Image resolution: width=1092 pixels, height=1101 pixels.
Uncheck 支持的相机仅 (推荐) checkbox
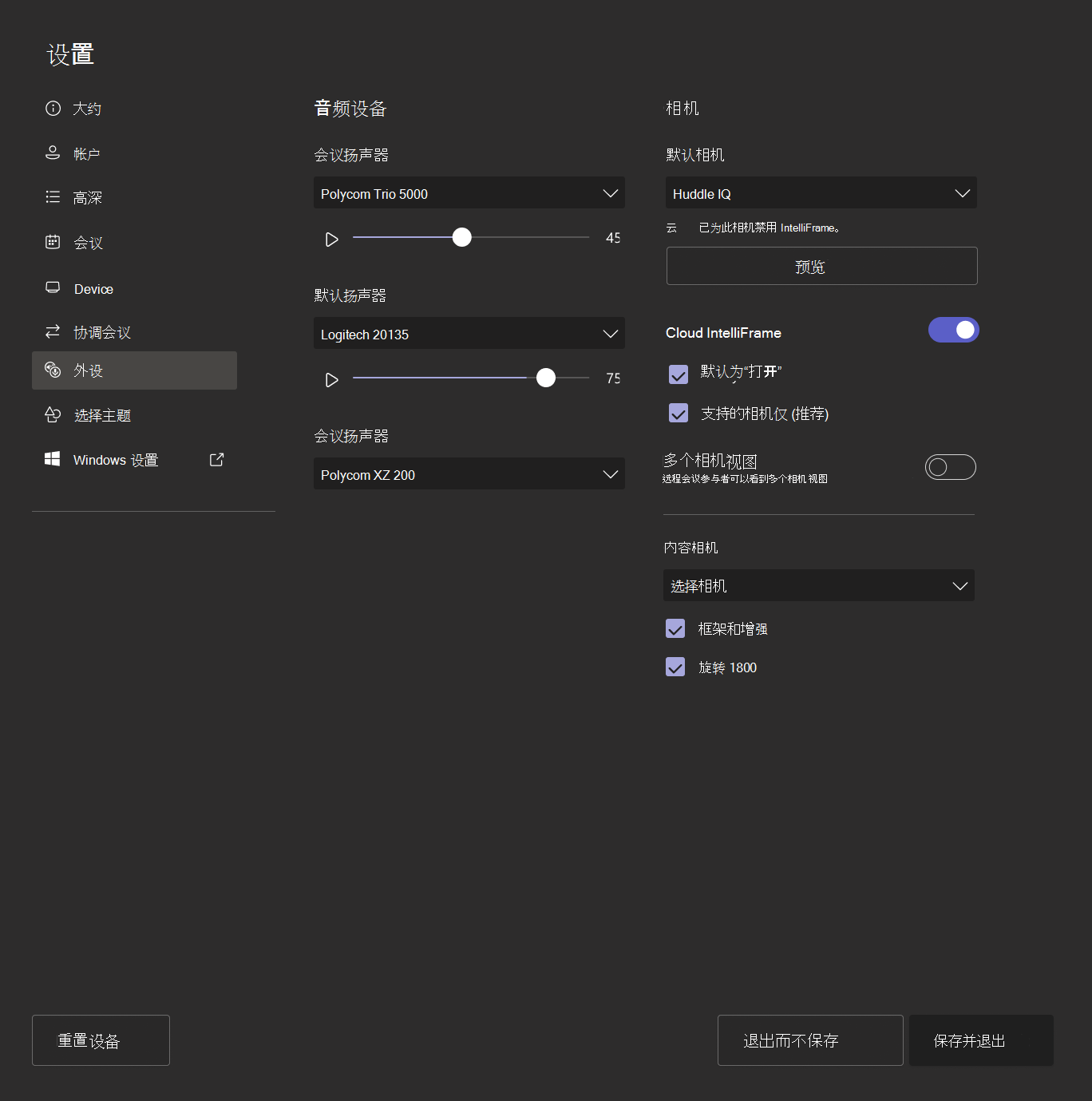point(679,413)
